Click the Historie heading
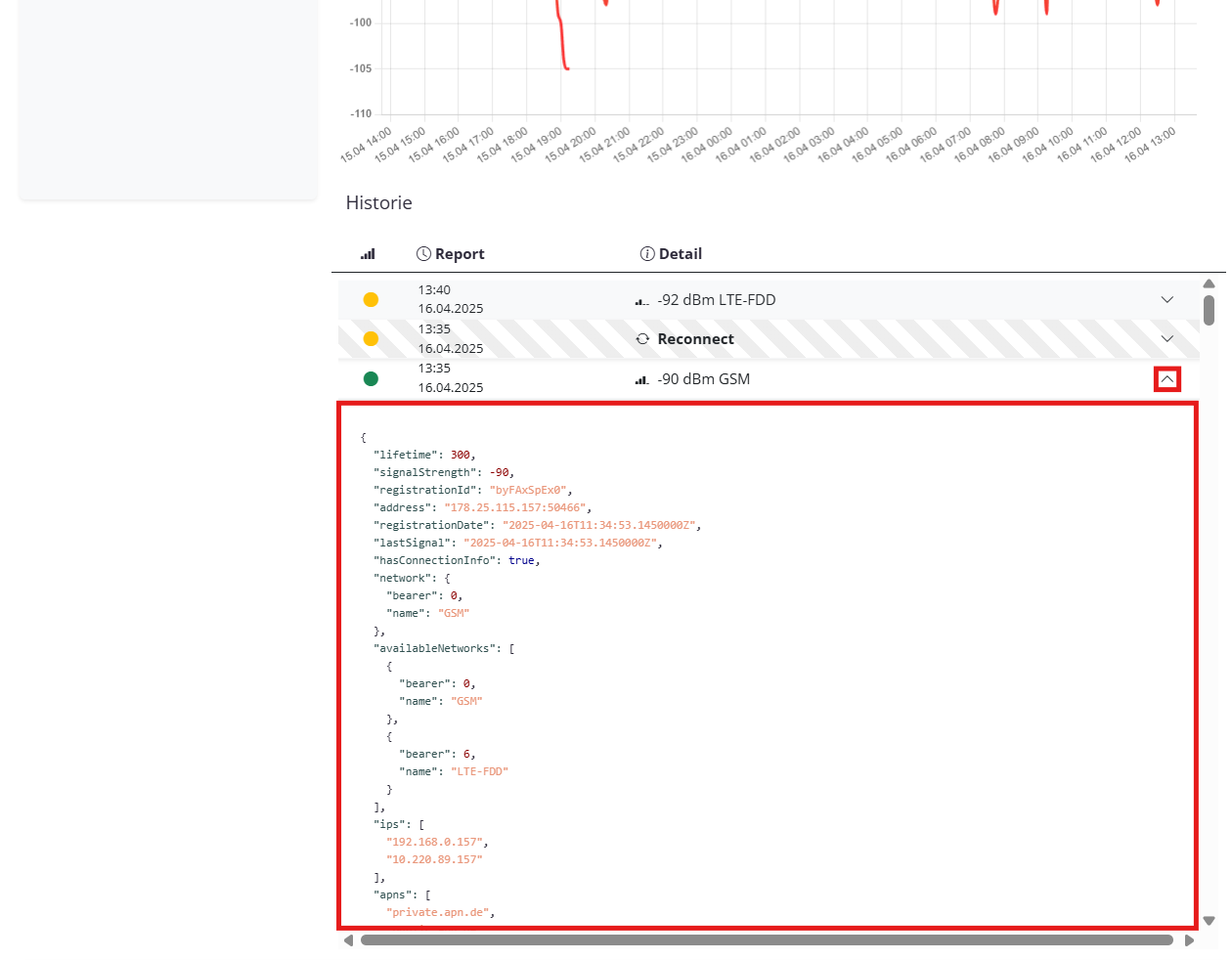 (x=379, y=203)
